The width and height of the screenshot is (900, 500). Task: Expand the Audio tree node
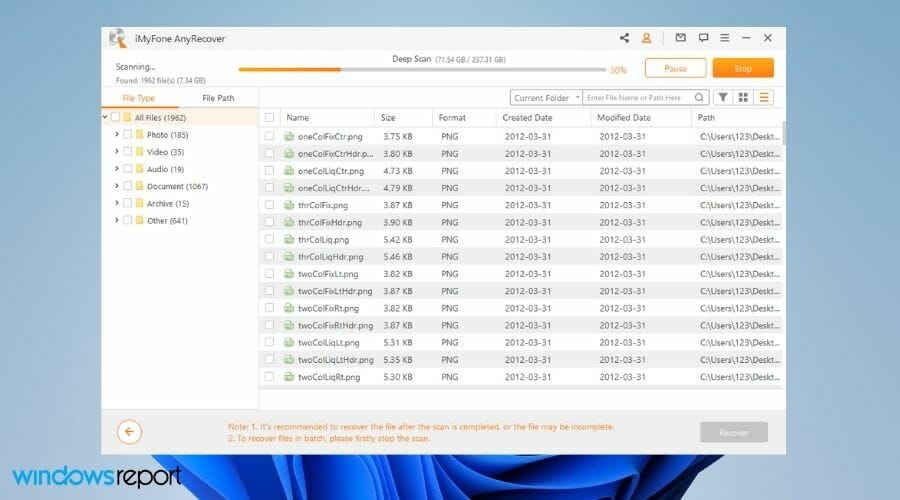tap(117, 169)
